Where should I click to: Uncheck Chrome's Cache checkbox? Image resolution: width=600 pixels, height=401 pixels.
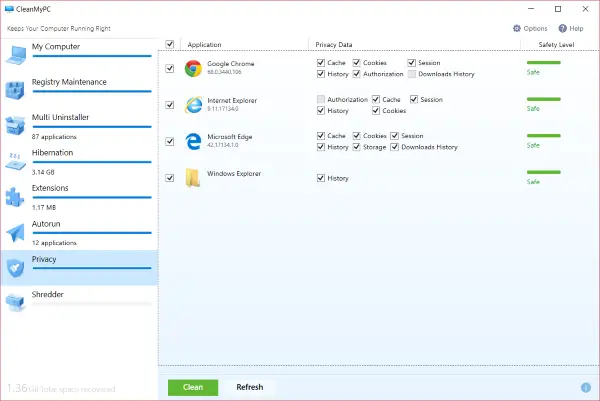coord(321,62)
